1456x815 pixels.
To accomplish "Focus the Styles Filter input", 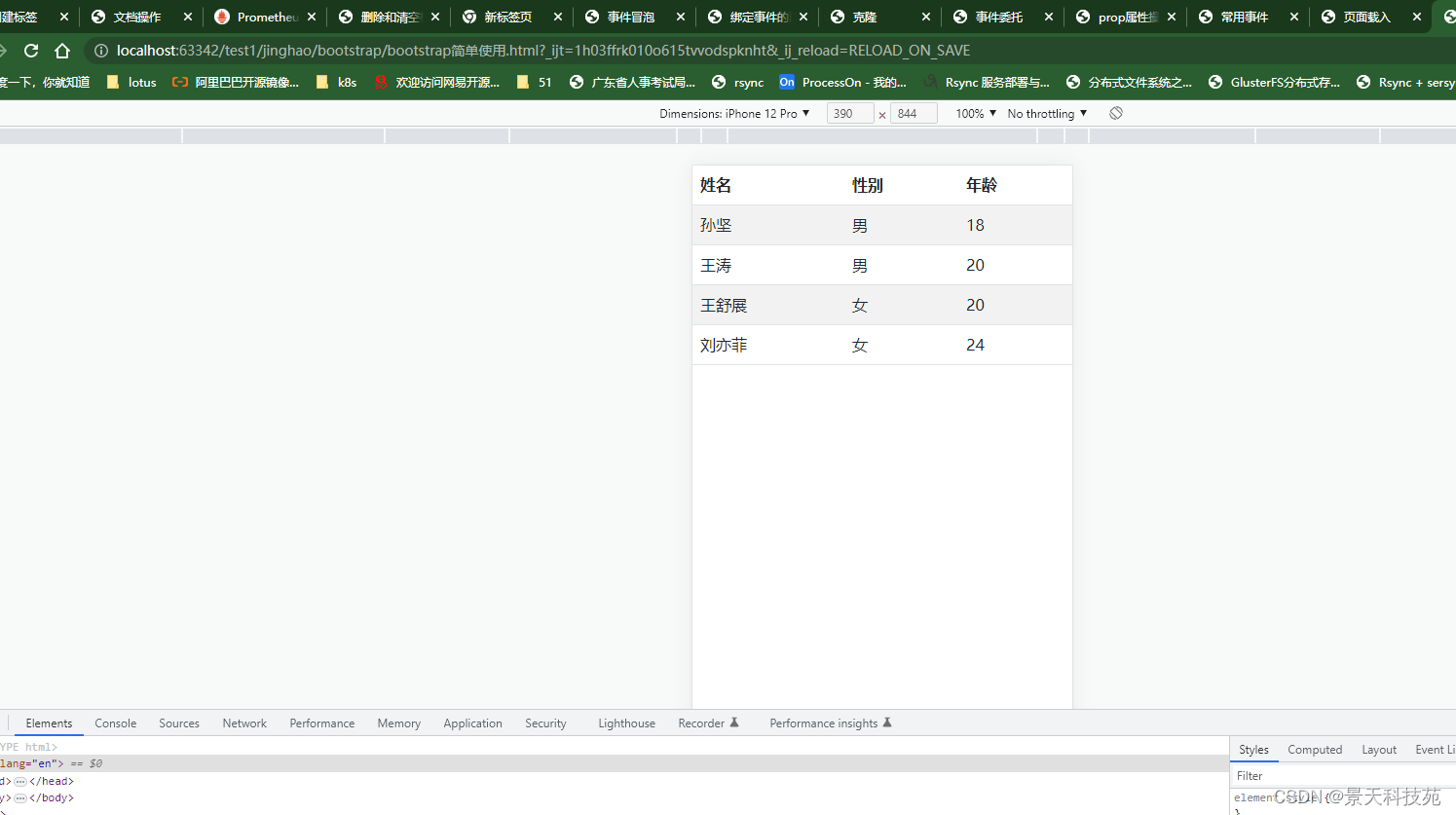I will [1344, 776].
